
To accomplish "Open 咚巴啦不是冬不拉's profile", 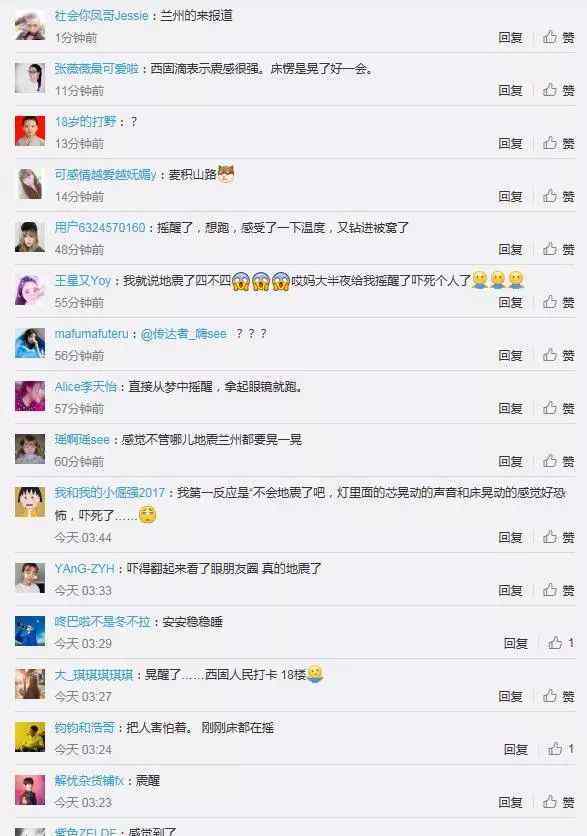I will [x=102, y=622].
